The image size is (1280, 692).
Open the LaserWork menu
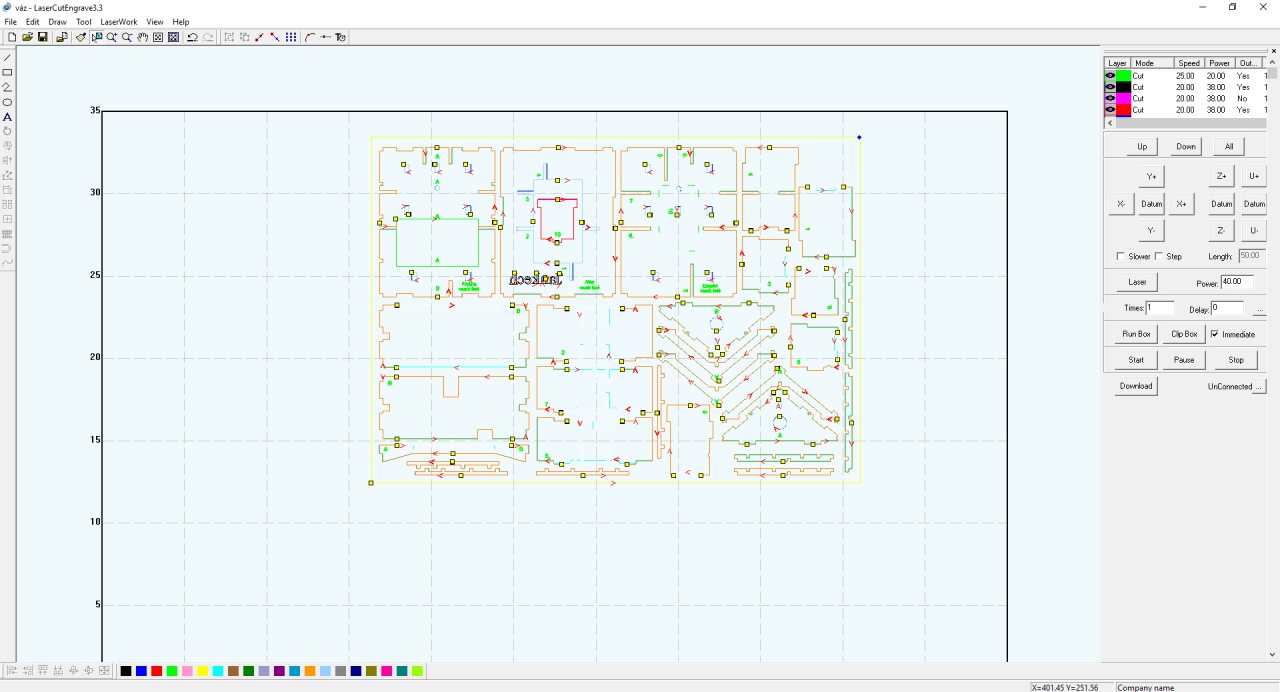[x=119, y=21]
